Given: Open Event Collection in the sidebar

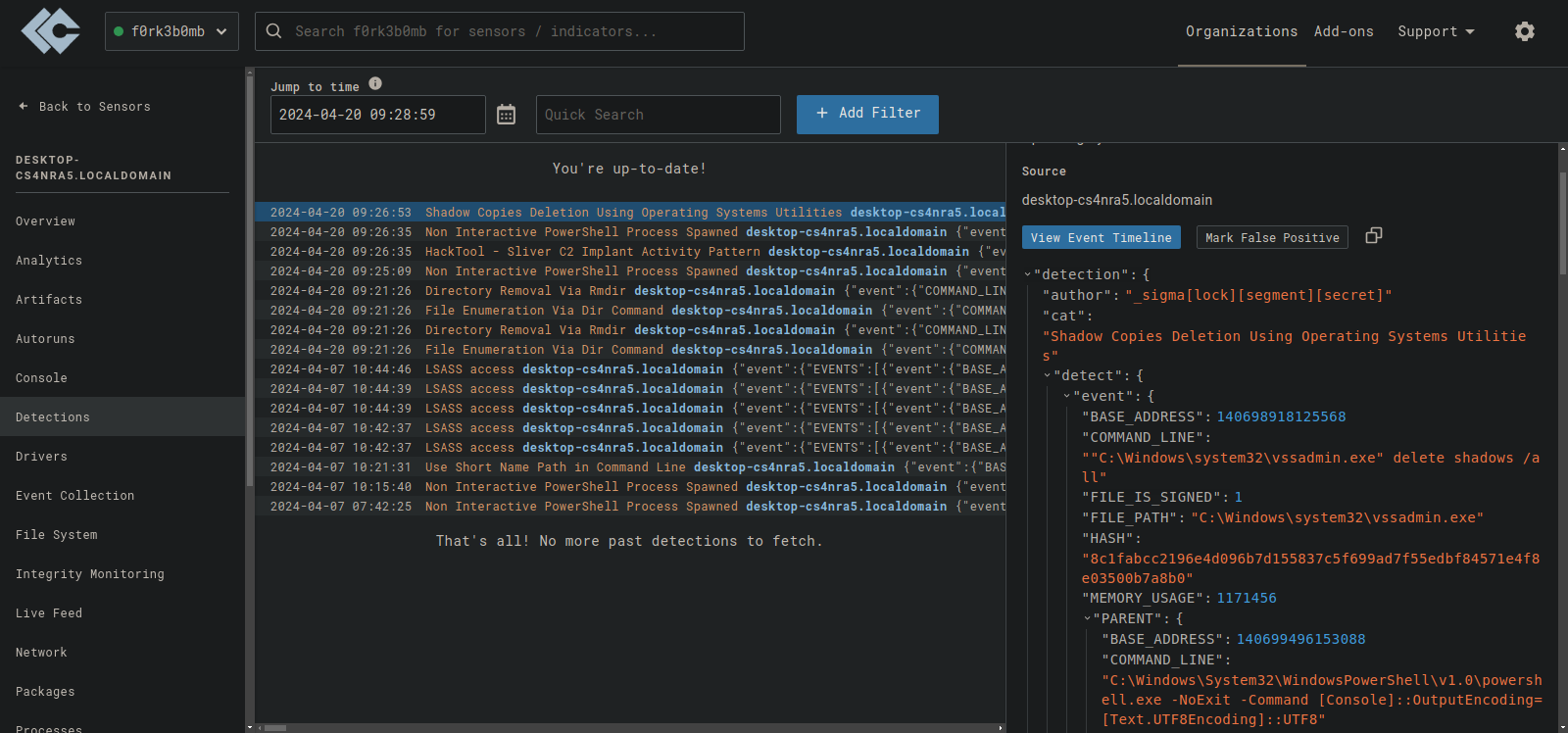Looking at the screenshot, I should tap(122, 496).
